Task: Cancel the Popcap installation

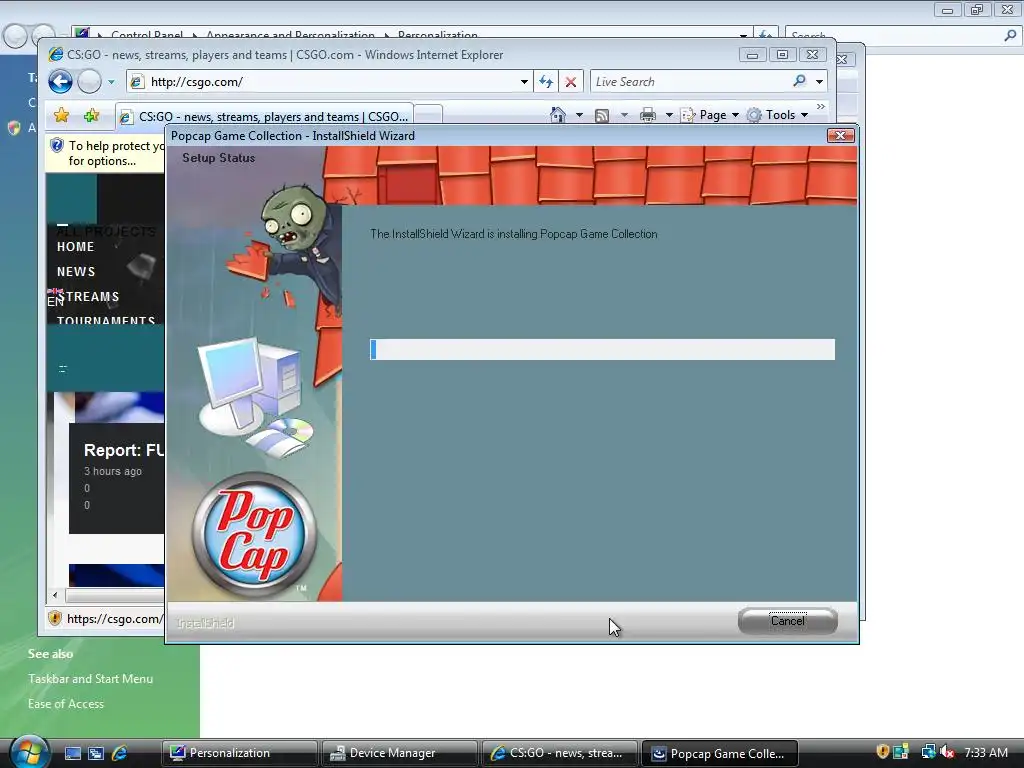Action: pyautogui.click(x=788, y=620)
